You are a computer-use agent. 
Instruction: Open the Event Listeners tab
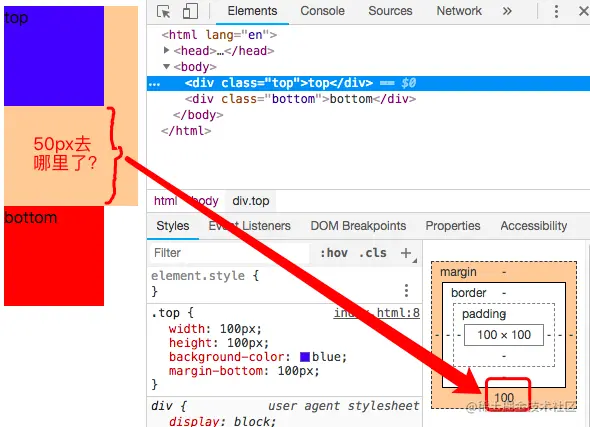click(249, 226)
